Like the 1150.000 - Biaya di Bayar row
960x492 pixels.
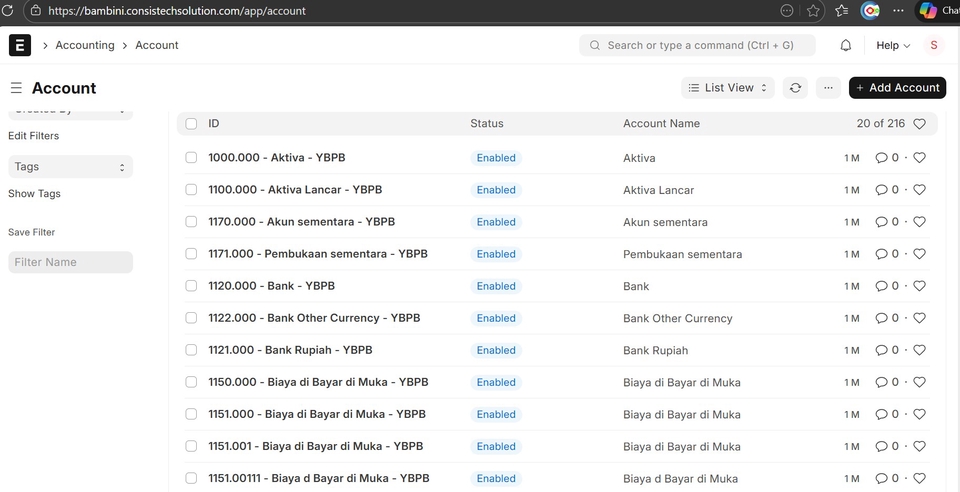tap(919, 382)
